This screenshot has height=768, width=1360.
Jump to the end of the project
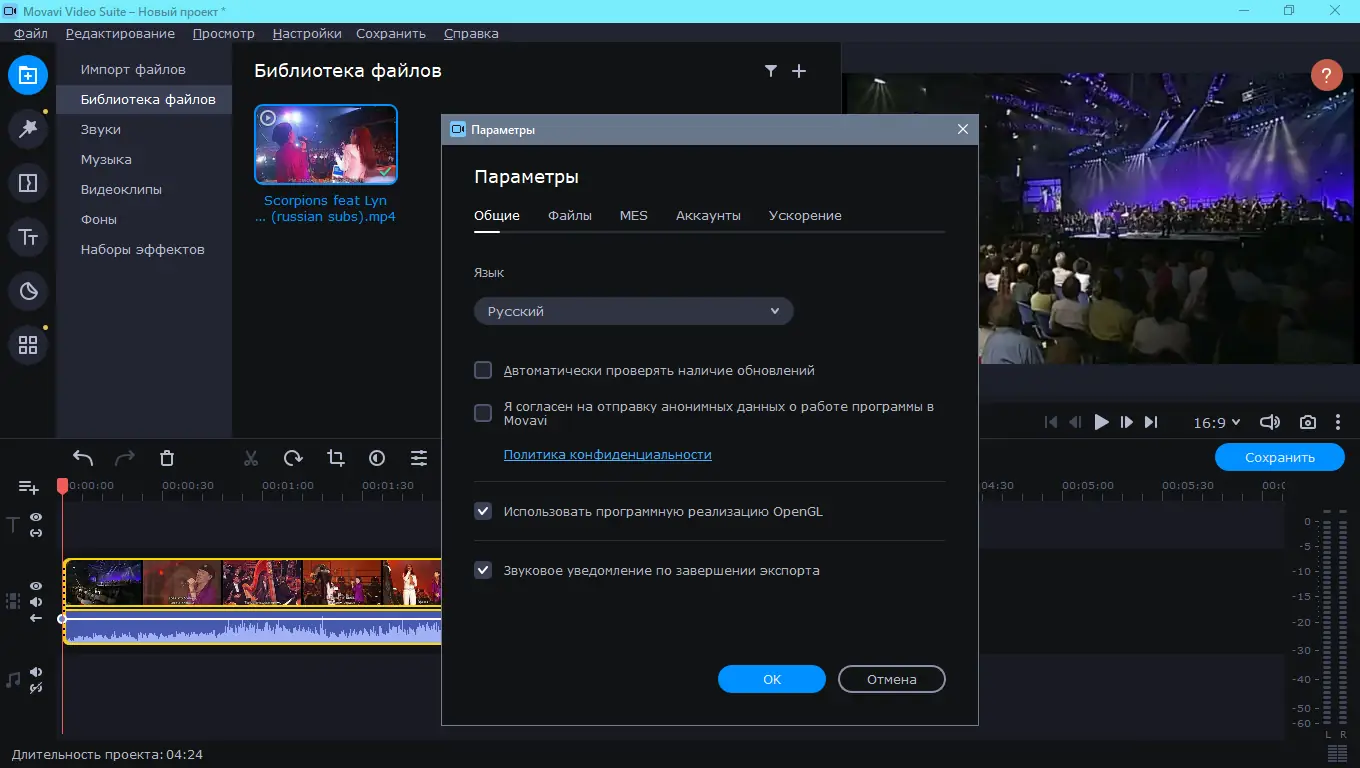tap(1151, 422)
